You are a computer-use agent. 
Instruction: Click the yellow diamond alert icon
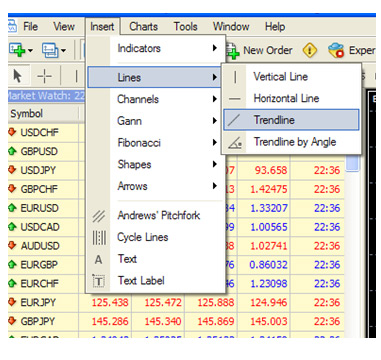310,51
